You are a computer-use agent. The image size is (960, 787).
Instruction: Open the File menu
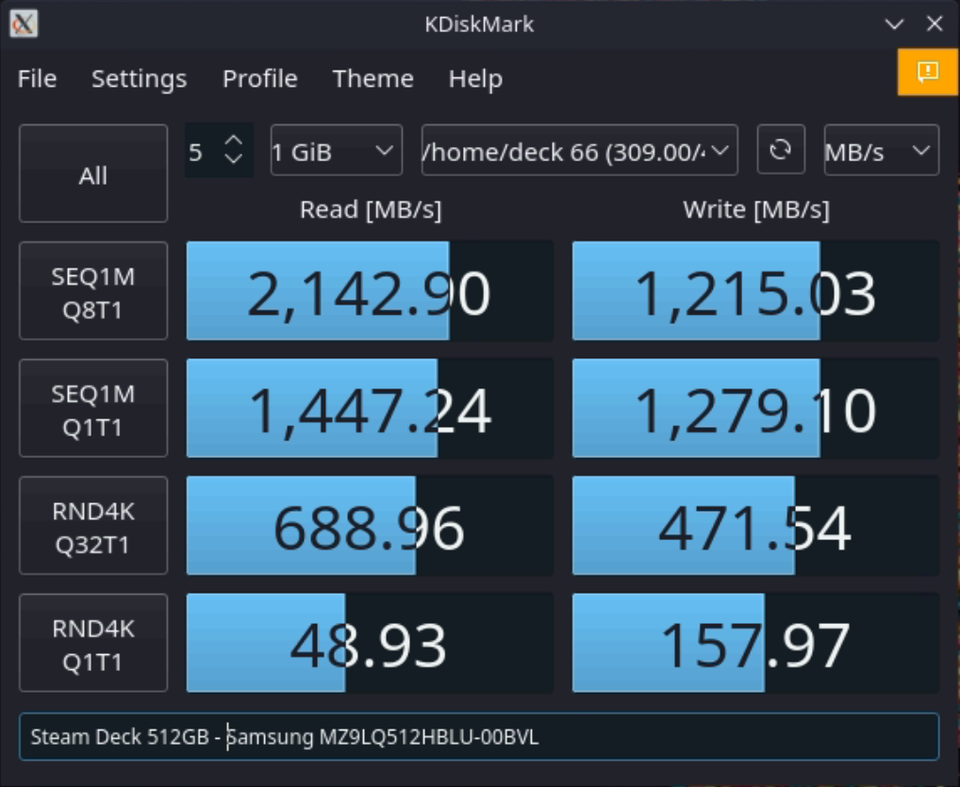tap(37, 79)
